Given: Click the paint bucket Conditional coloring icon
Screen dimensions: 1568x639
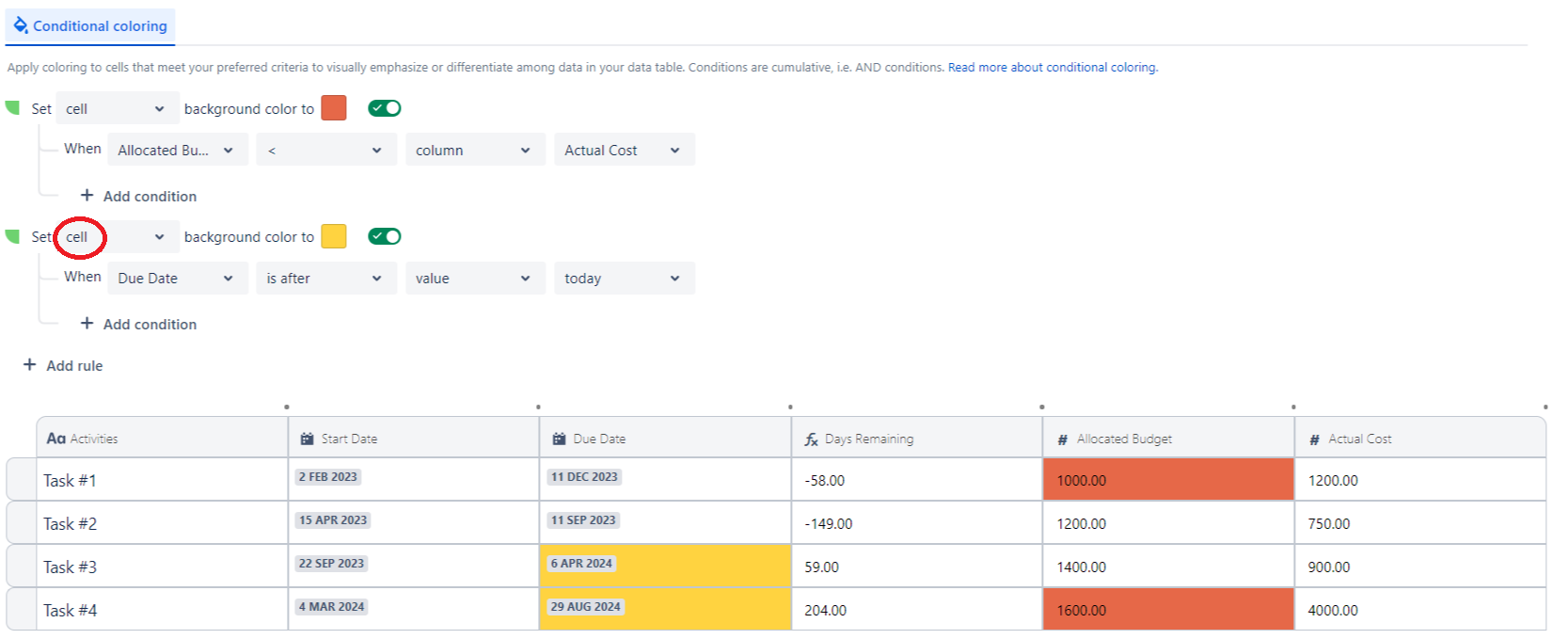Looking at the screenshot, I should [20, 25].
